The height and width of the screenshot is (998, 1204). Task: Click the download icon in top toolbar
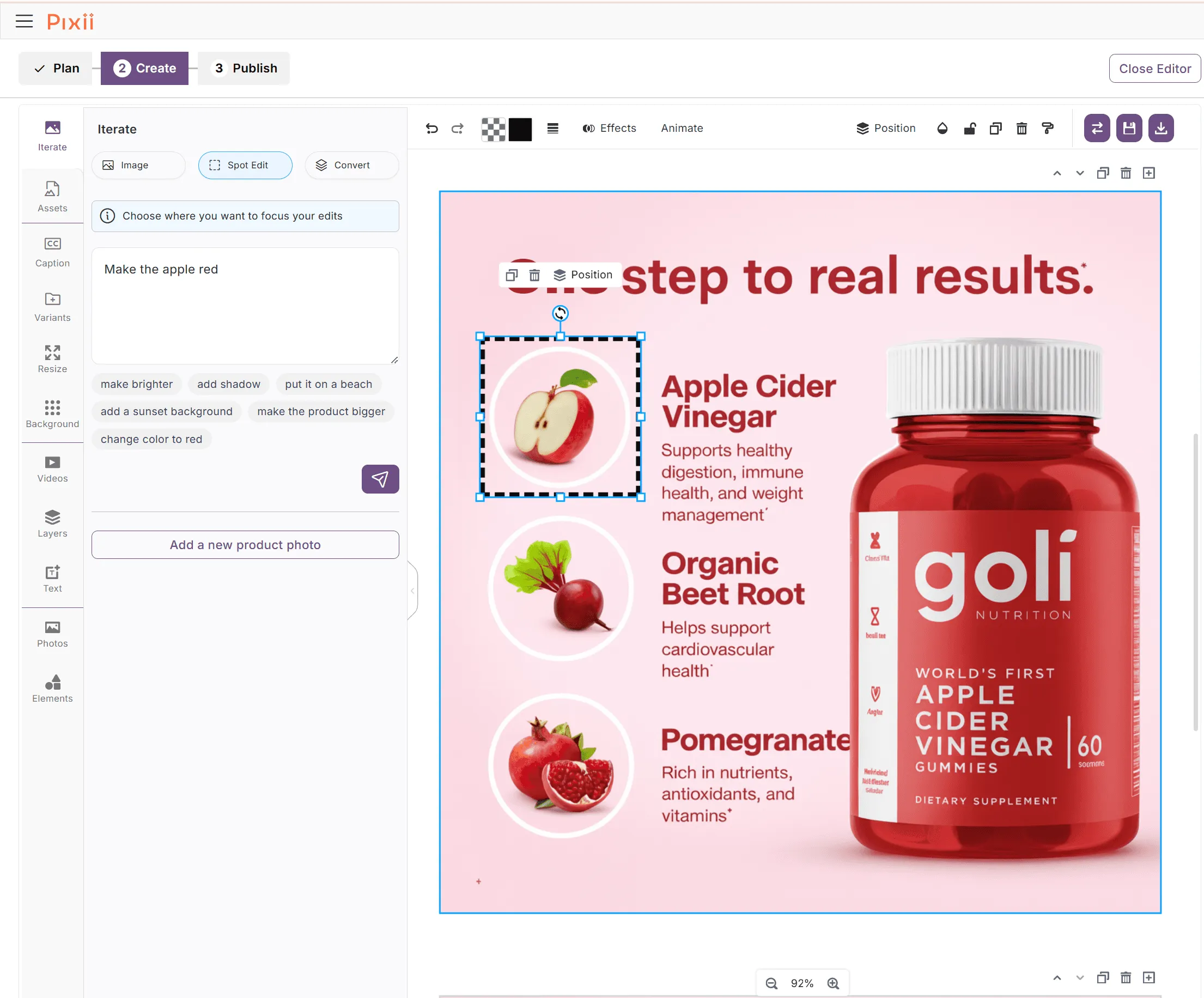tap(1161, 128)
